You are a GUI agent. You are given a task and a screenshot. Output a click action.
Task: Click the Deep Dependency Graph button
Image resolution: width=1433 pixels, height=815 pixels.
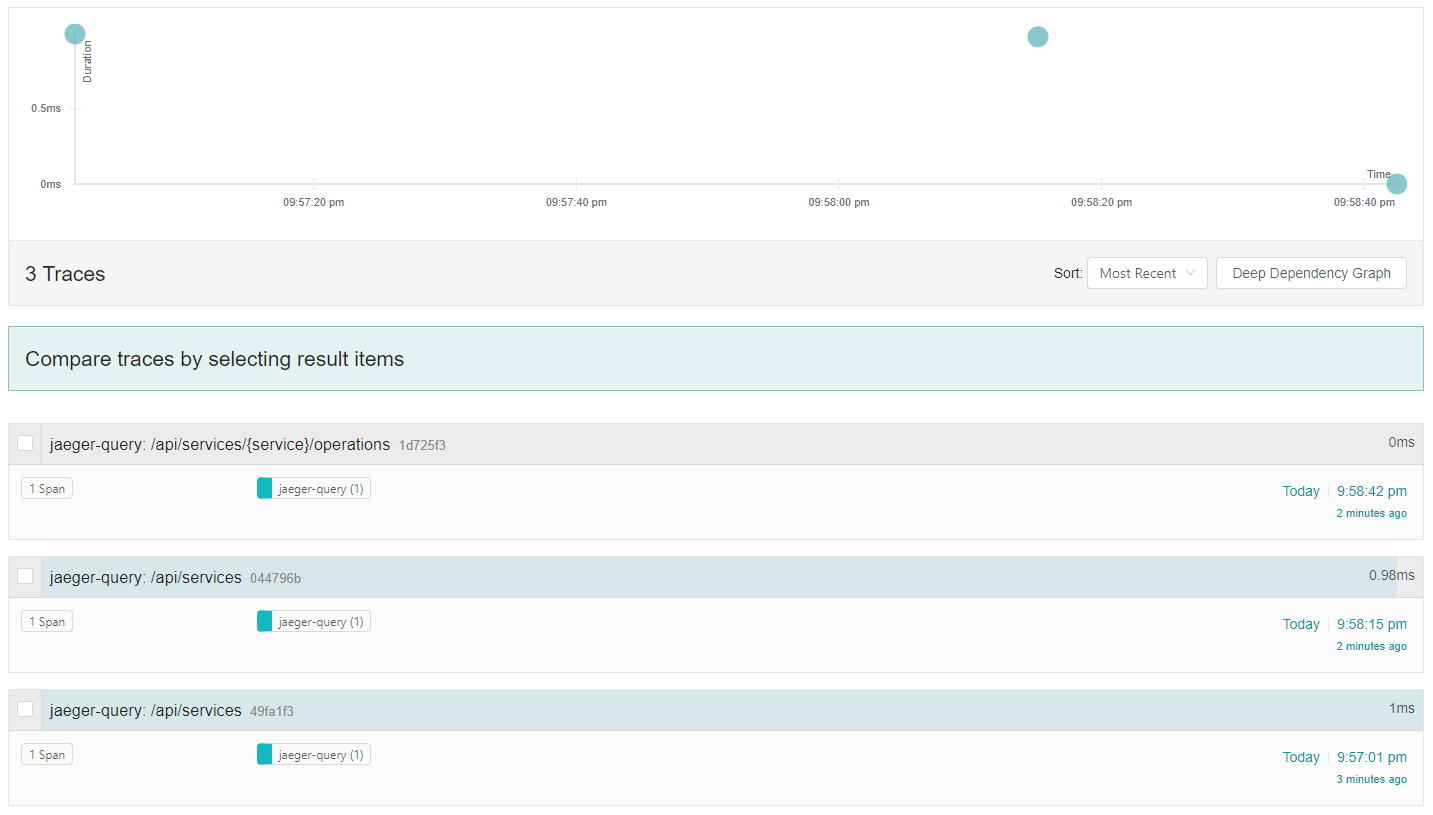coord(1310,273)
